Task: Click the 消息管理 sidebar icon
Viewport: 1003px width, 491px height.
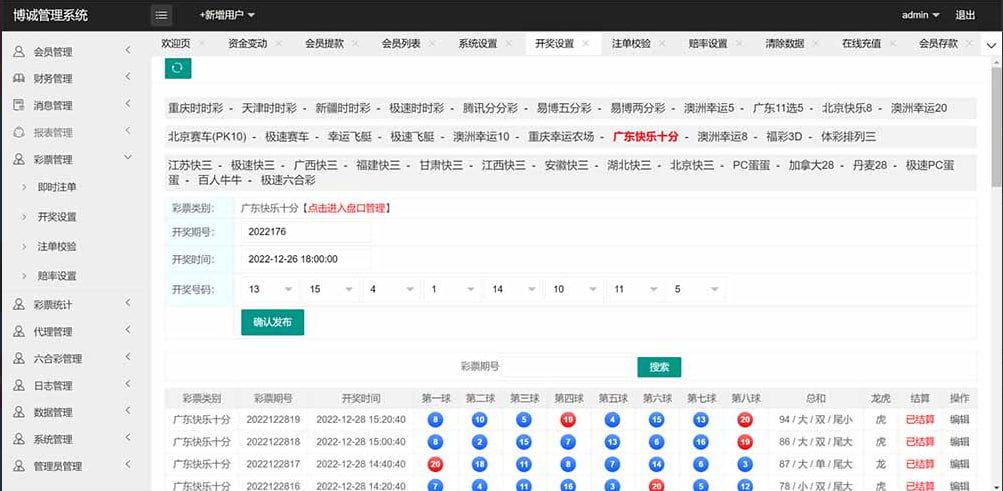Action: tap(19, 105)
